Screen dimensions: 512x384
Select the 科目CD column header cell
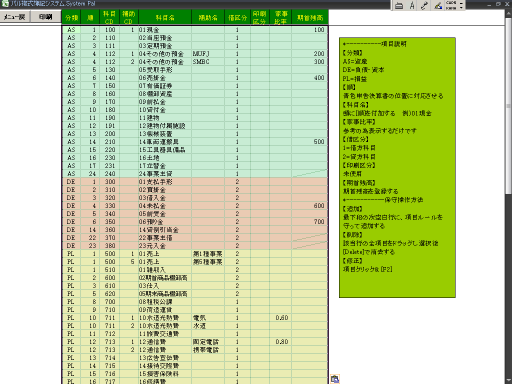[x=109, y=17]
